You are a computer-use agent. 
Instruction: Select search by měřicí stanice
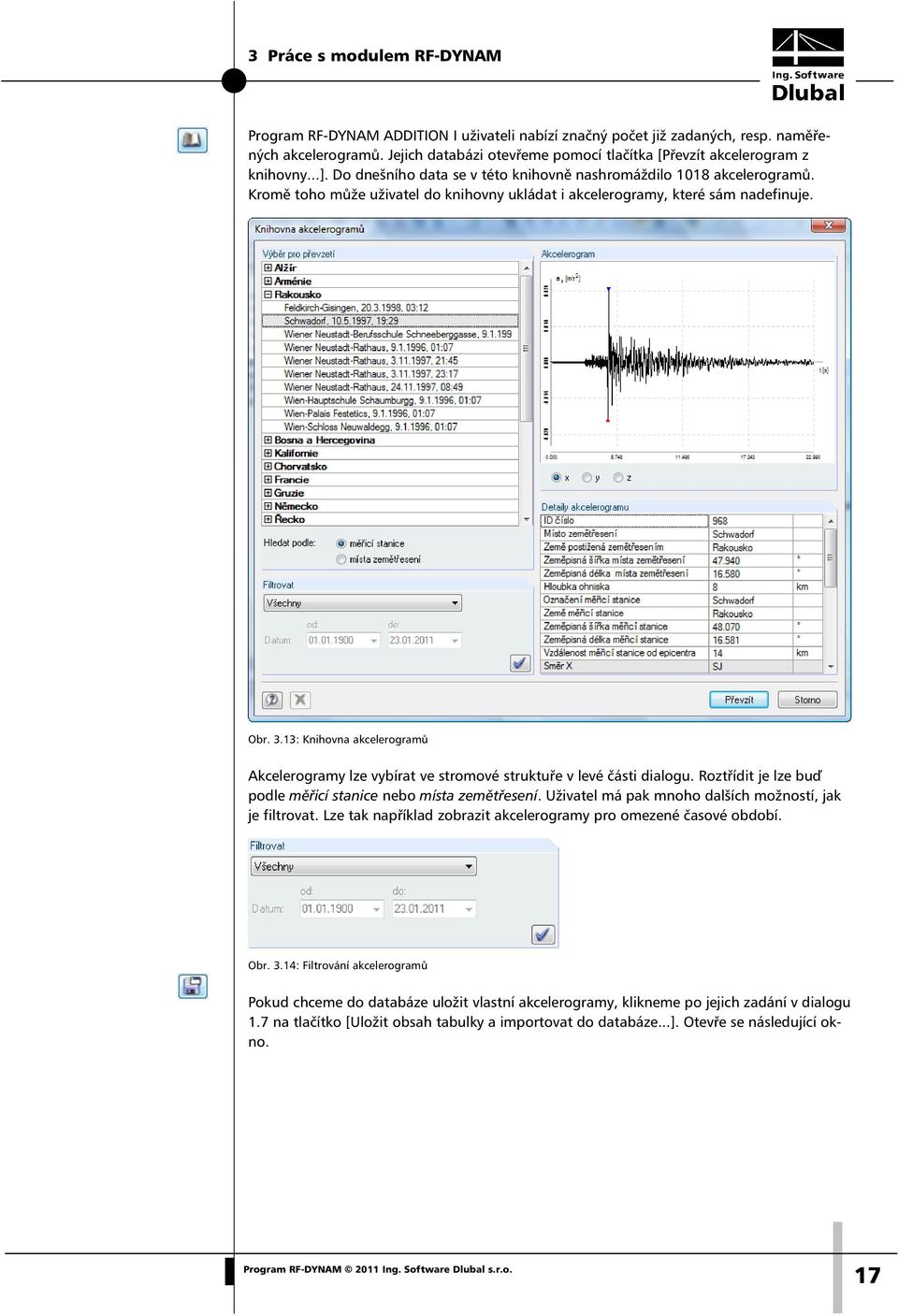pyautogui.click(x=341, y=543)
